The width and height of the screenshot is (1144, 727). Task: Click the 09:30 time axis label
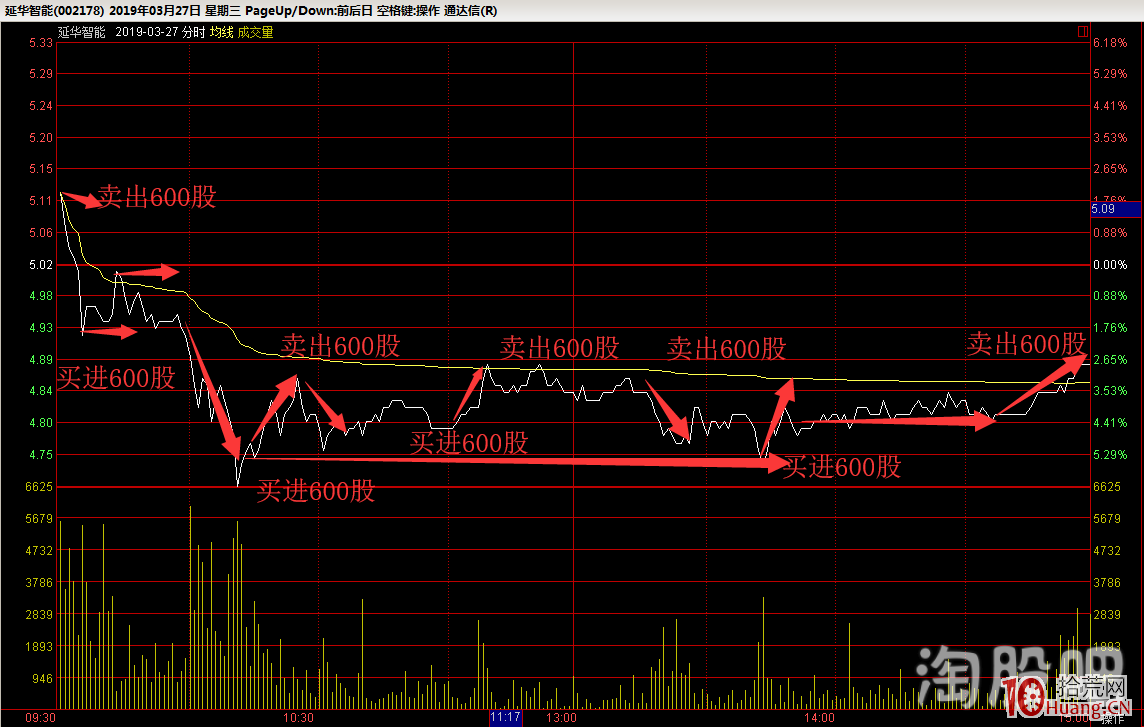40,718
